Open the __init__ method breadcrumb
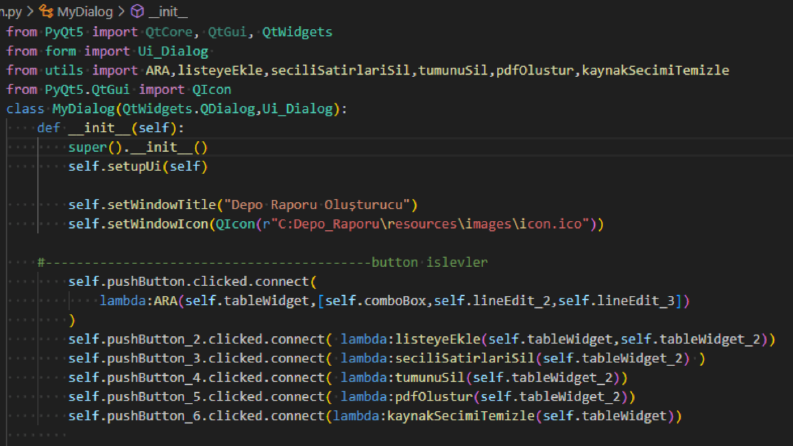Viewport: 793px width, 446px height. (168, 11)
